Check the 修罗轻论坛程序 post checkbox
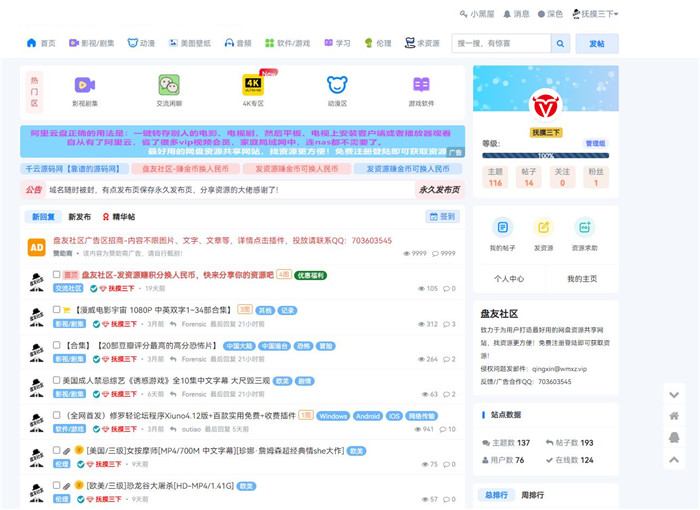 pyautogui.click(x=57, y=415)
